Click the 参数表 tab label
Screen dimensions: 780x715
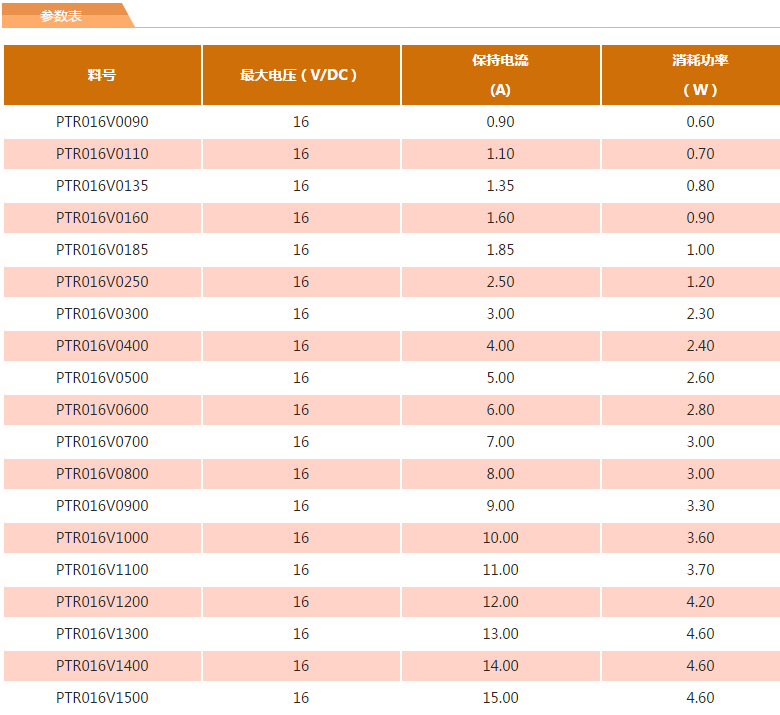coord(60,16)
